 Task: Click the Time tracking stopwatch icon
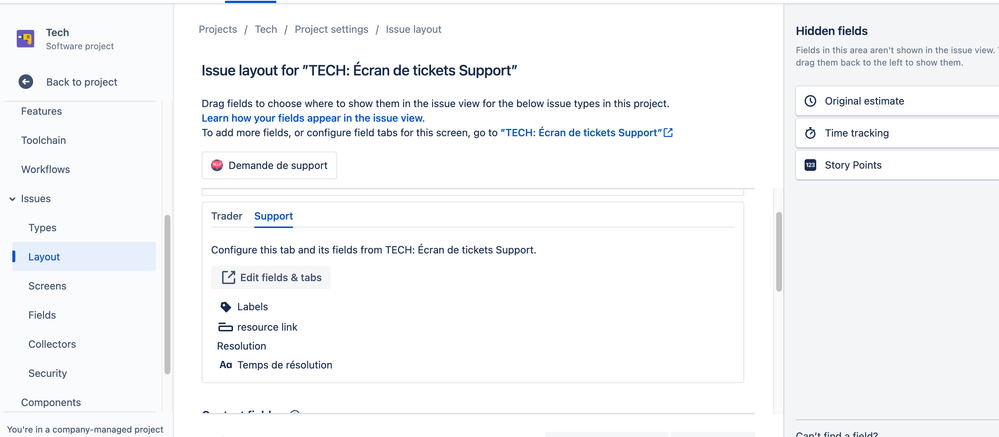tap(810, 133)
